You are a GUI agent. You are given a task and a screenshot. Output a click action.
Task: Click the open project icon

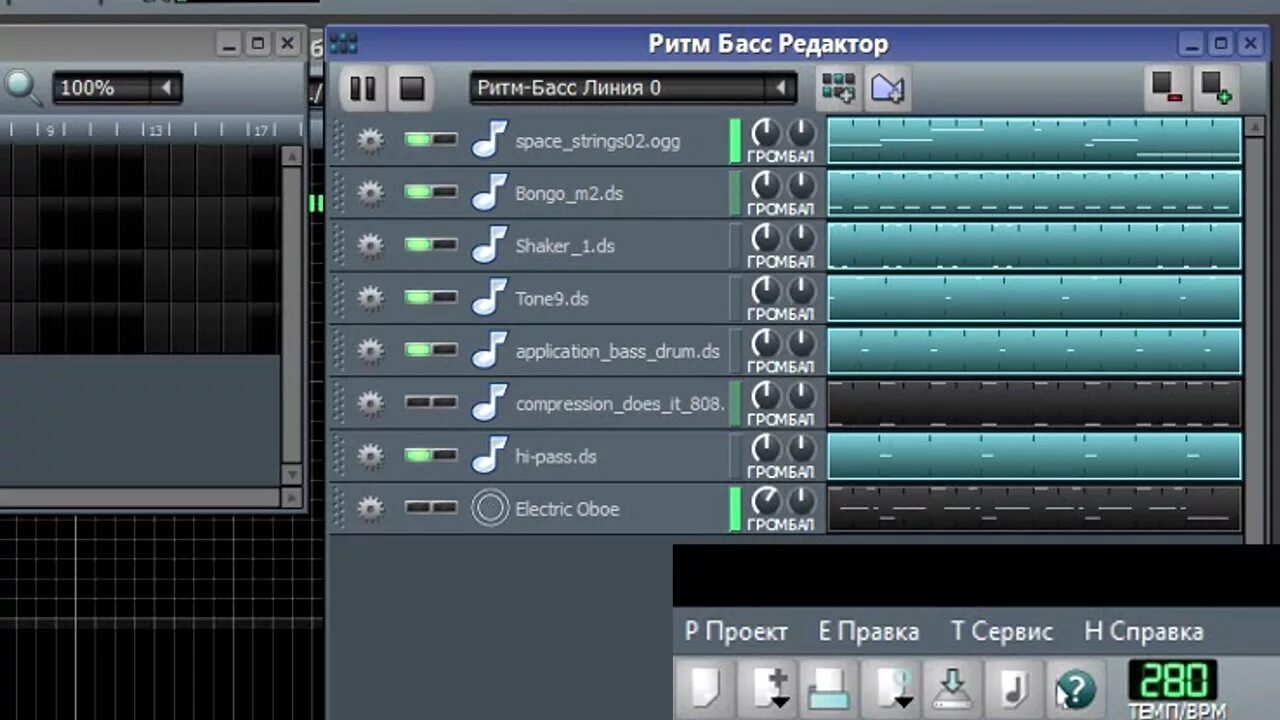point(829,688)
